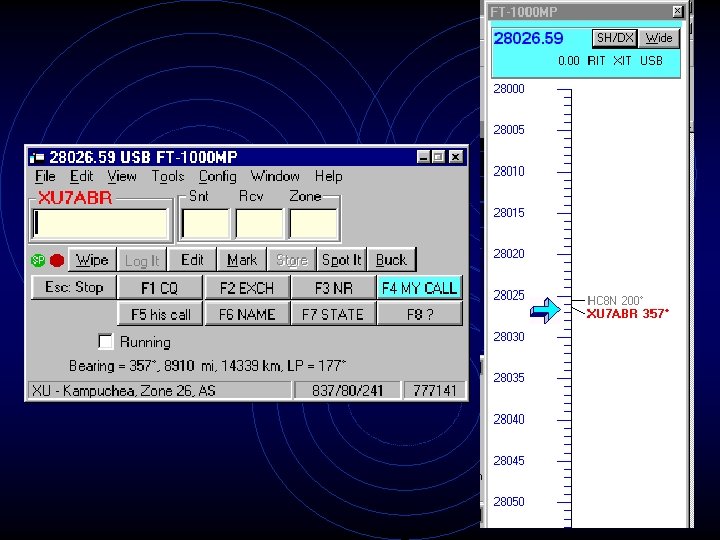This screenshot has height=540, width=720.
Task: Click the F7 STATE button
Action: click(x=333, y=314)
